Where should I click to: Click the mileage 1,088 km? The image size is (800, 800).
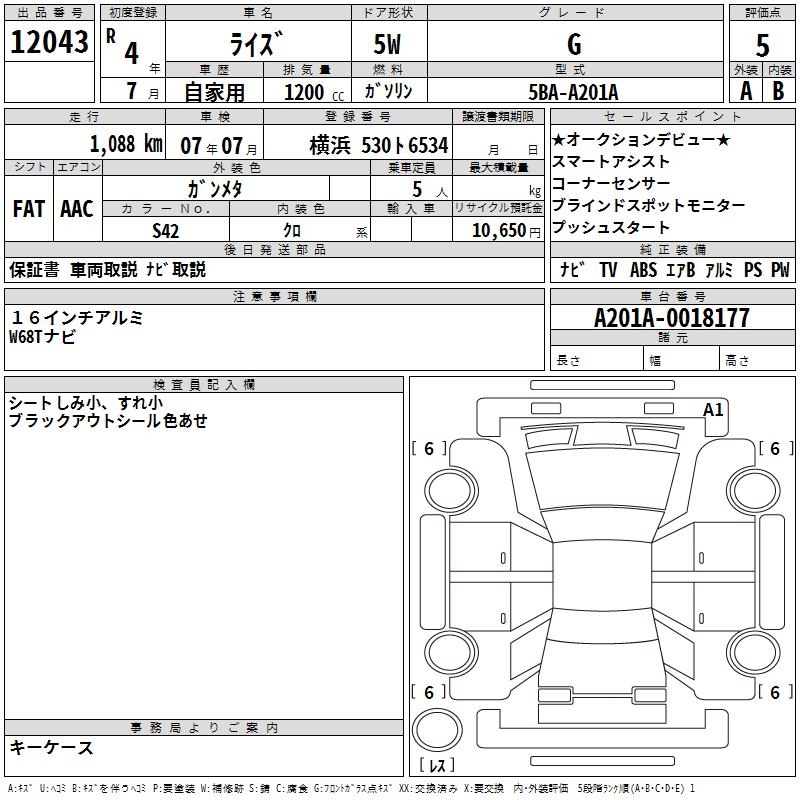click(x=126, y=144)
